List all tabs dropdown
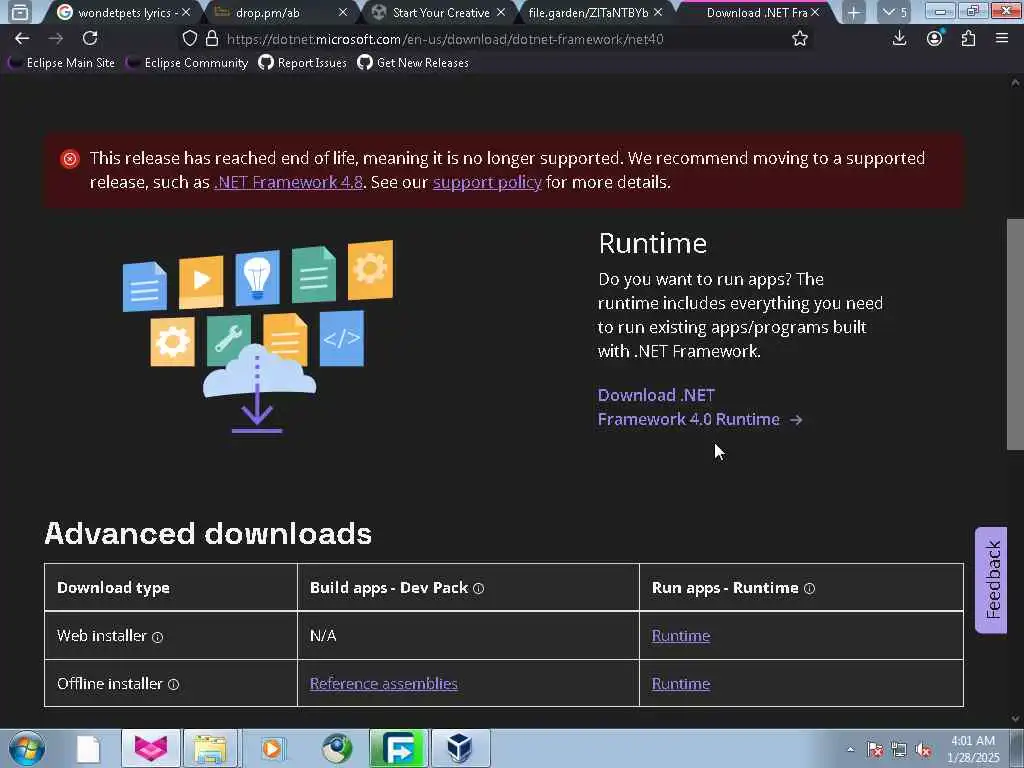 point(894,12)
